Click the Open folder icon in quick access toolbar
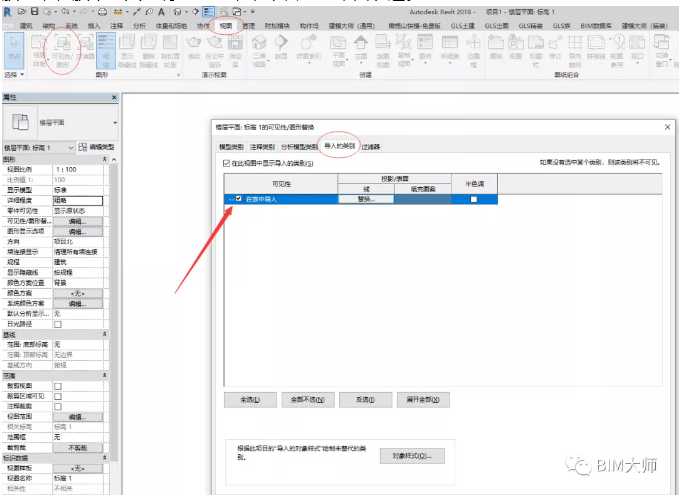Screen dimensions: 685x501 pyautogui.click(x=22, y=12)
